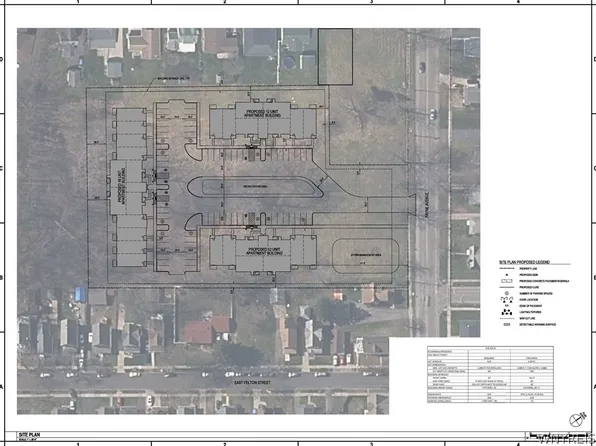Click the Site Plan Proposed Legend heading

pos(525,262)
